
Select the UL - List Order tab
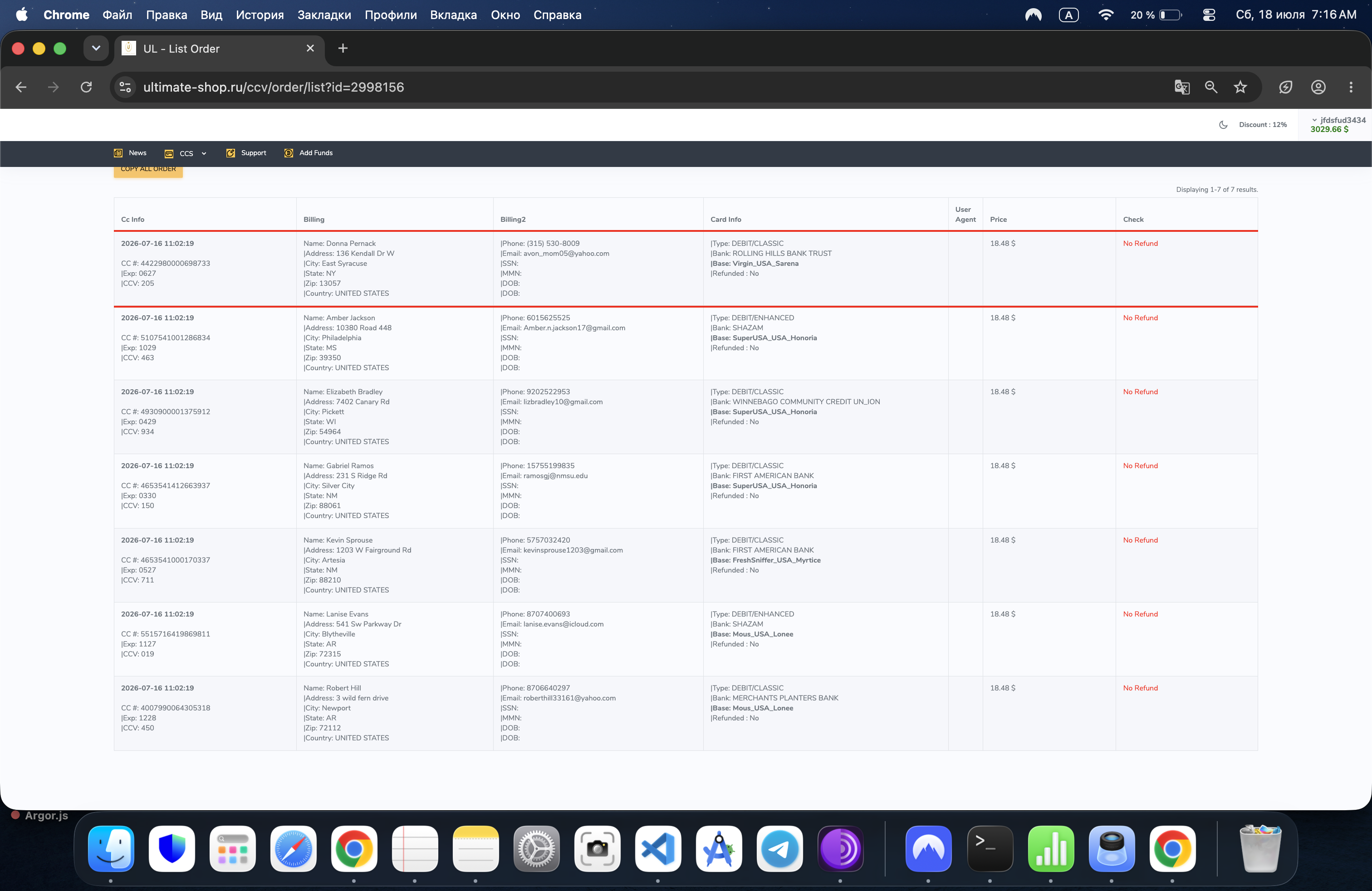click(x=220, y=49)
